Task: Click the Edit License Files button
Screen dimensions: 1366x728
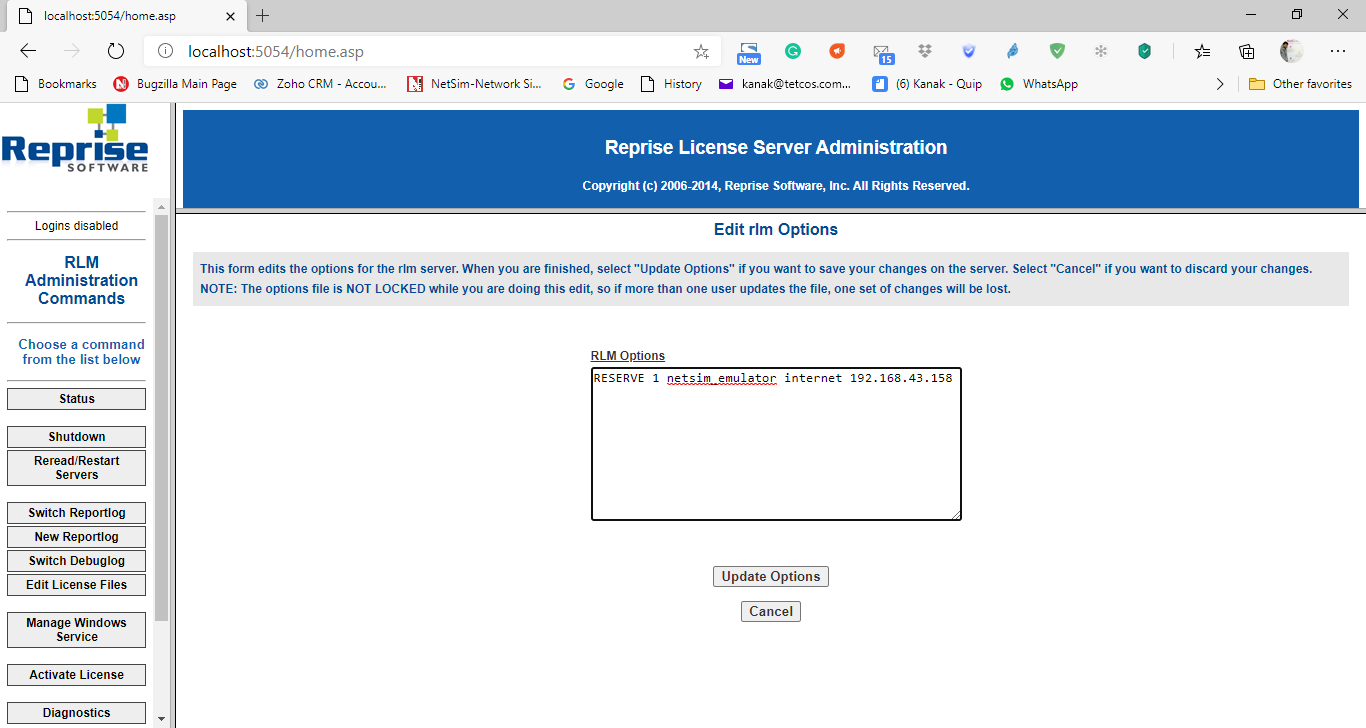Action: point(76,585)
